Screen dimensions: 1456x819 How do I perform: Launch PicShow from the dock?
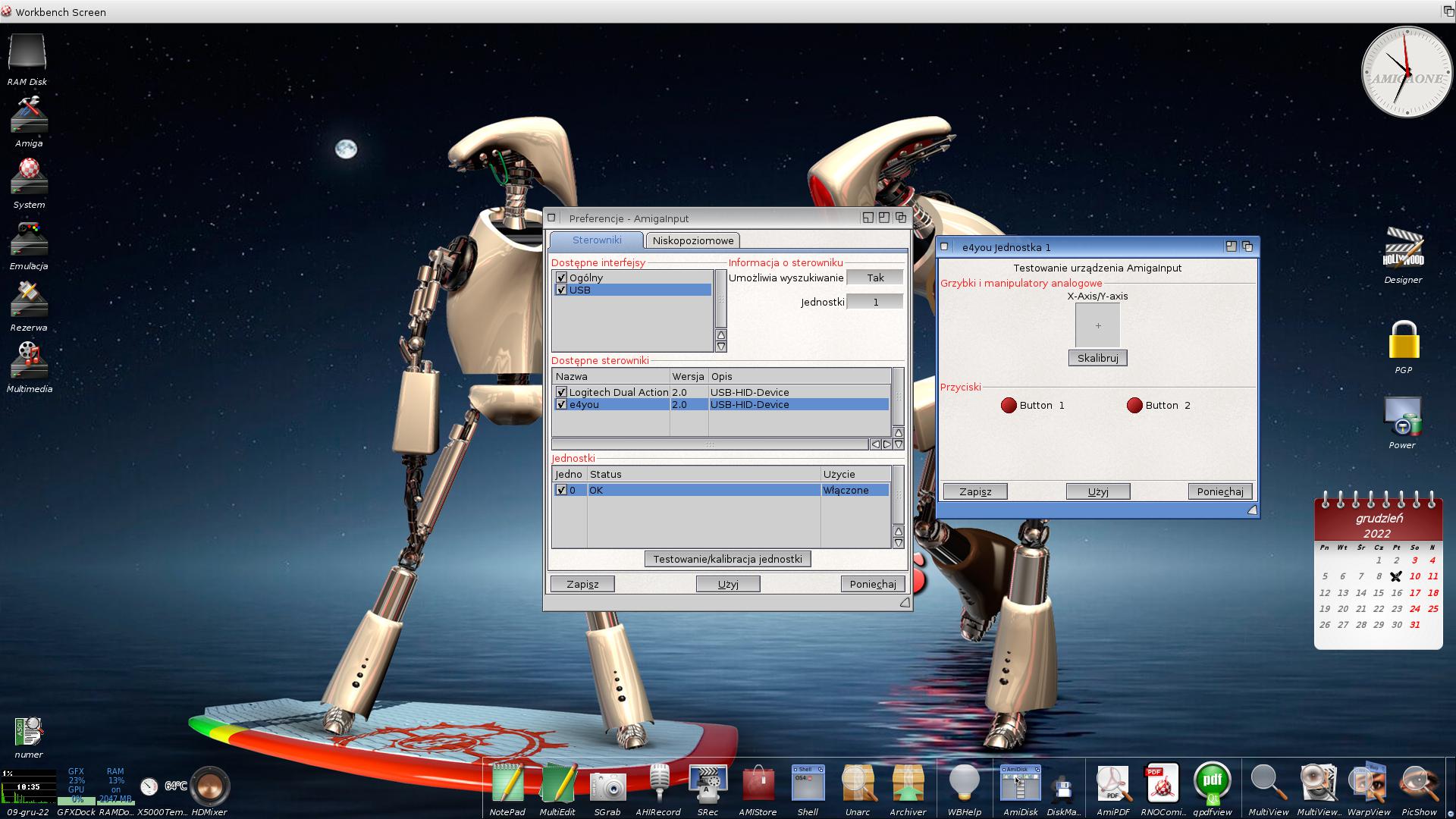coord(1419,783)
